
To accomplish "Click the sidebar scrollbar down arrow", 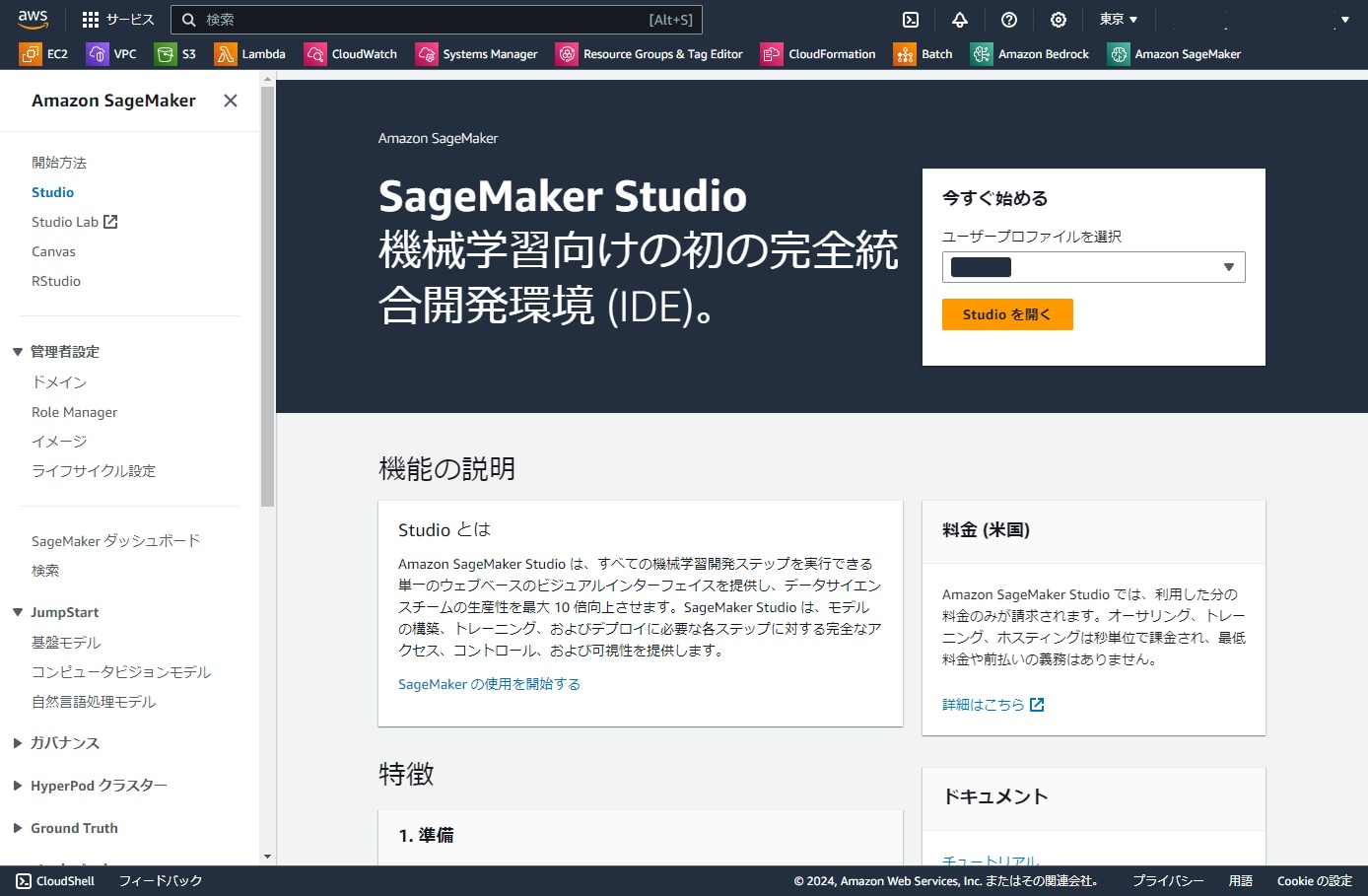I will 267,858.
